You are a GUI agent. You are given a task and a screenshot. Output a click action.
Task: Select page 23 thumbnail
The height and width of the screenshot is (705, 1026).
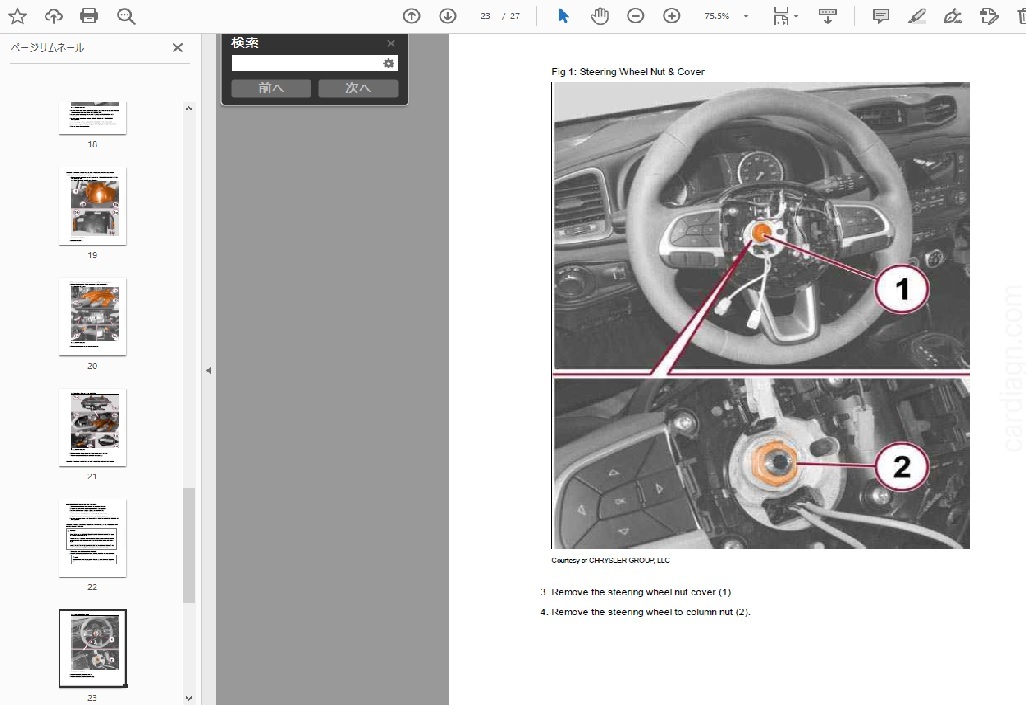[92, 649]
